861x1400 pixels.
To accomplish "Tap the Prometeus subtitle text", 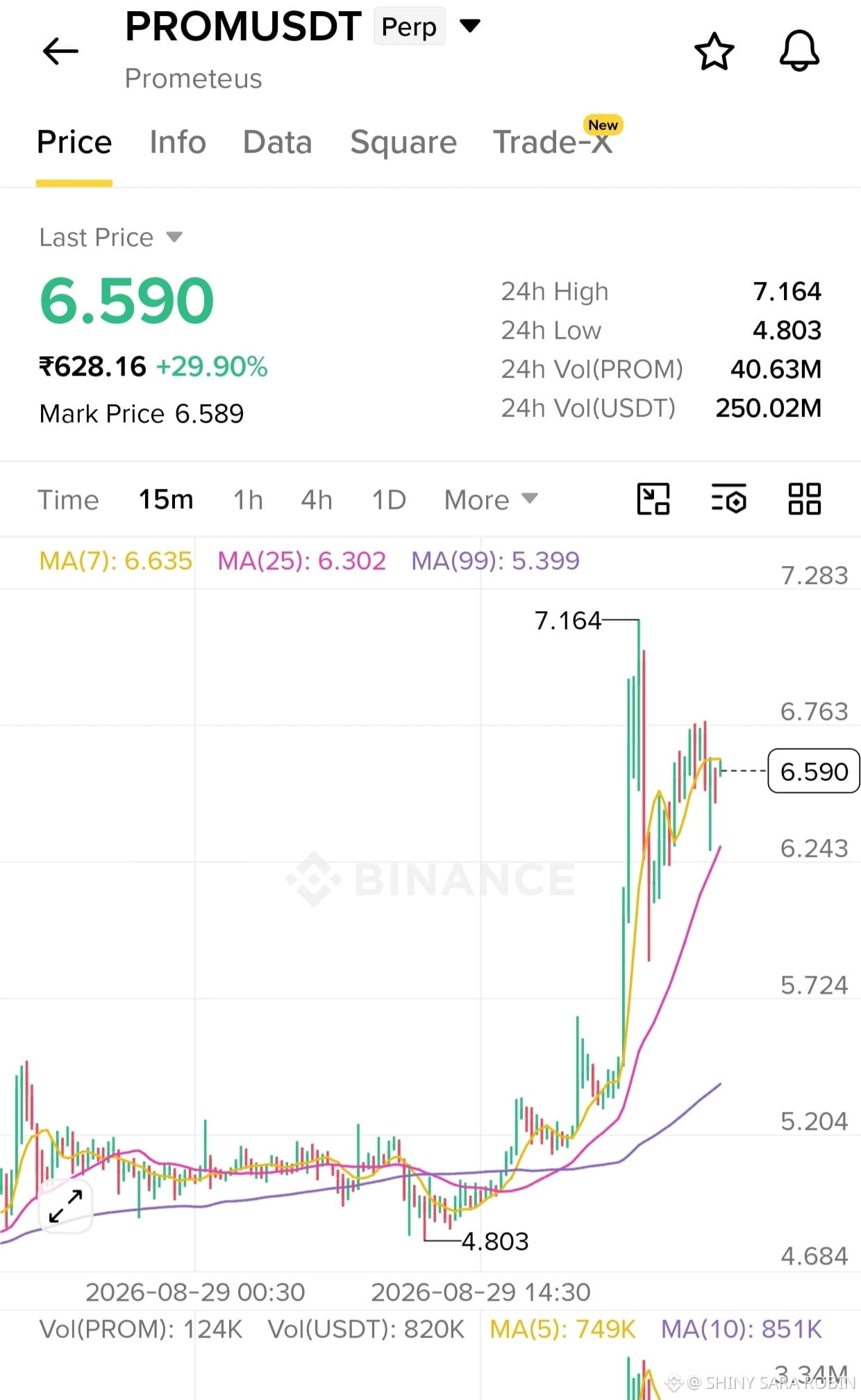I will 194,78.
